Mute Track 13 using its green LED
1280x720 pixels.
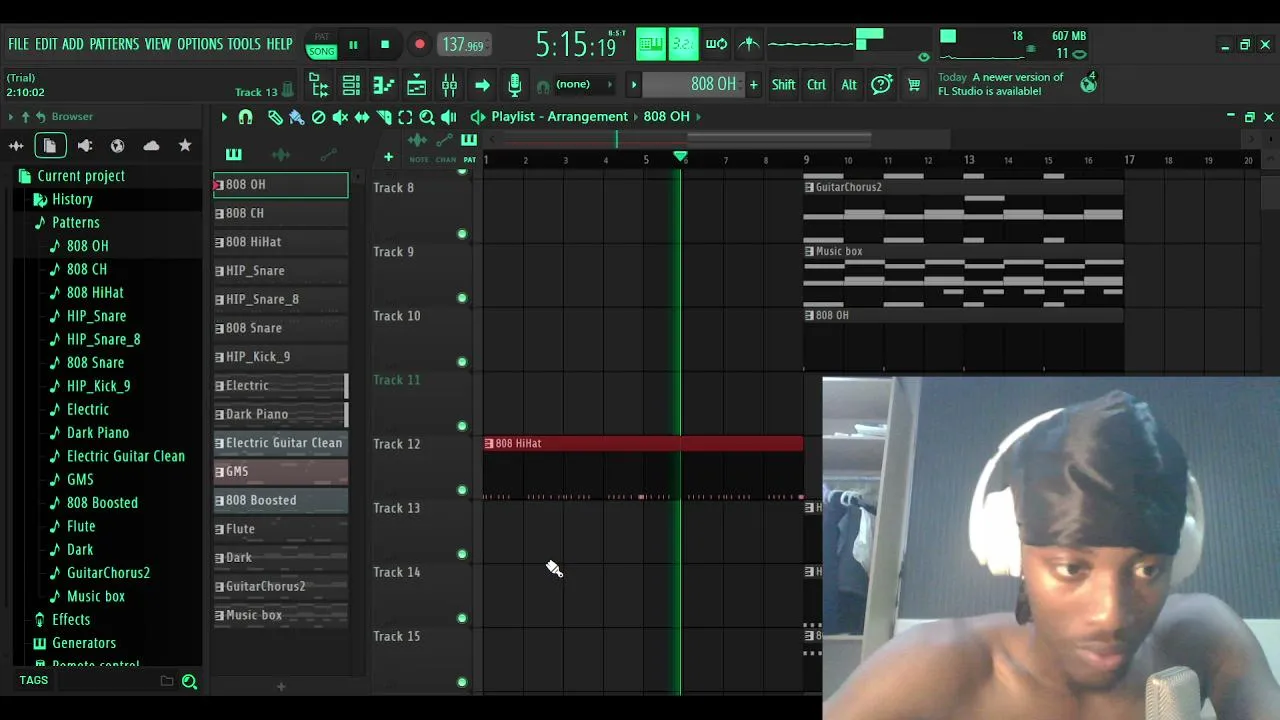[x=462, y=554]
